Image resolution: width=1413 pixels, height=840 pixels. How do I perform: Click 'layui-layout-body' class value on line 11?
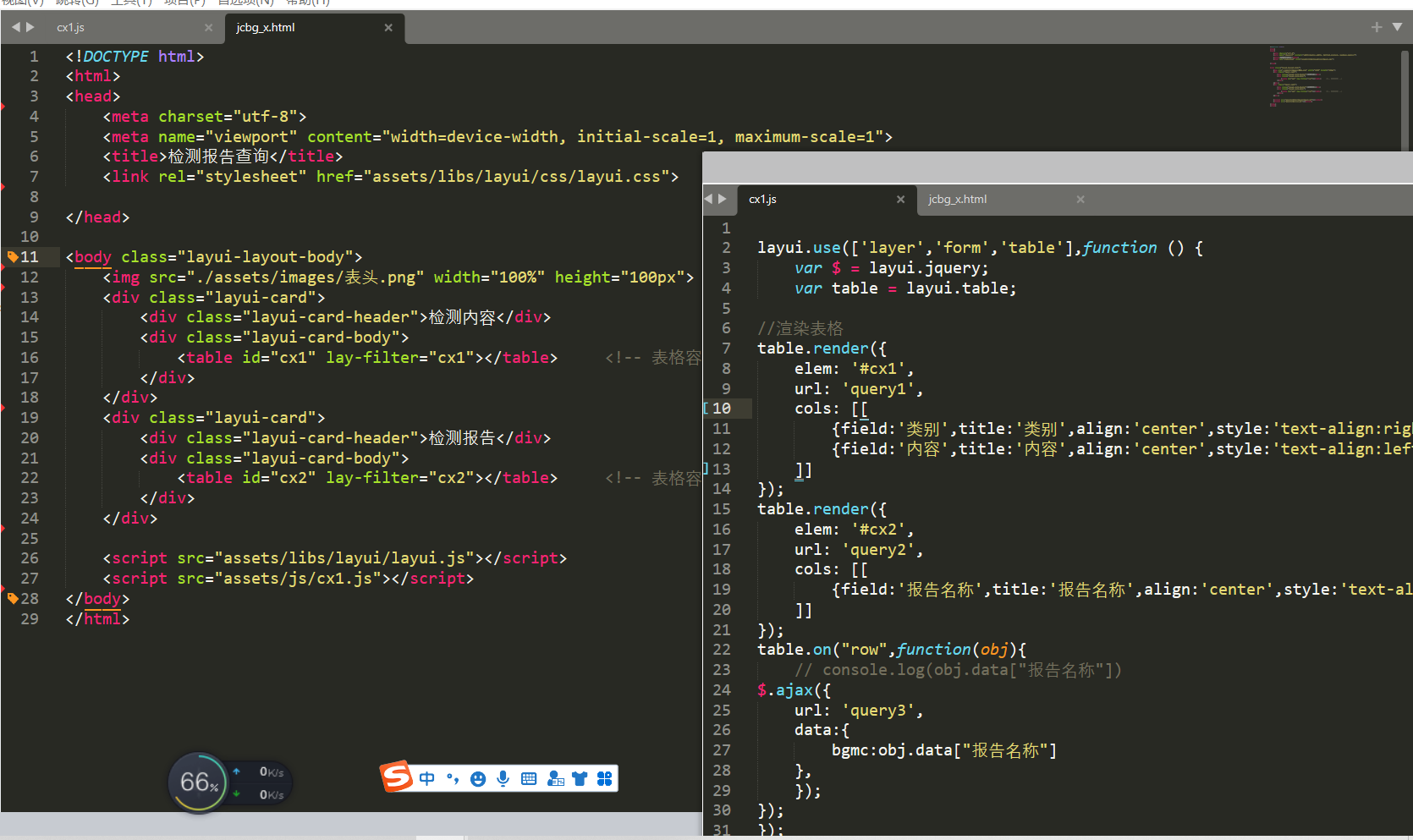[266, 256]
